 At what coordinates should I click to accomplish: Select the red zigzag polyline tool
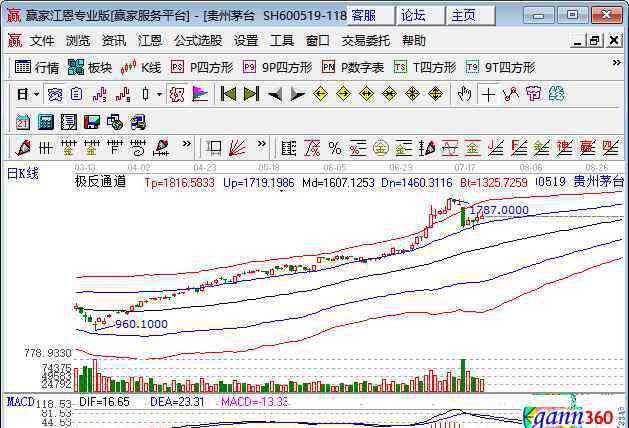(x=511, y=95)
